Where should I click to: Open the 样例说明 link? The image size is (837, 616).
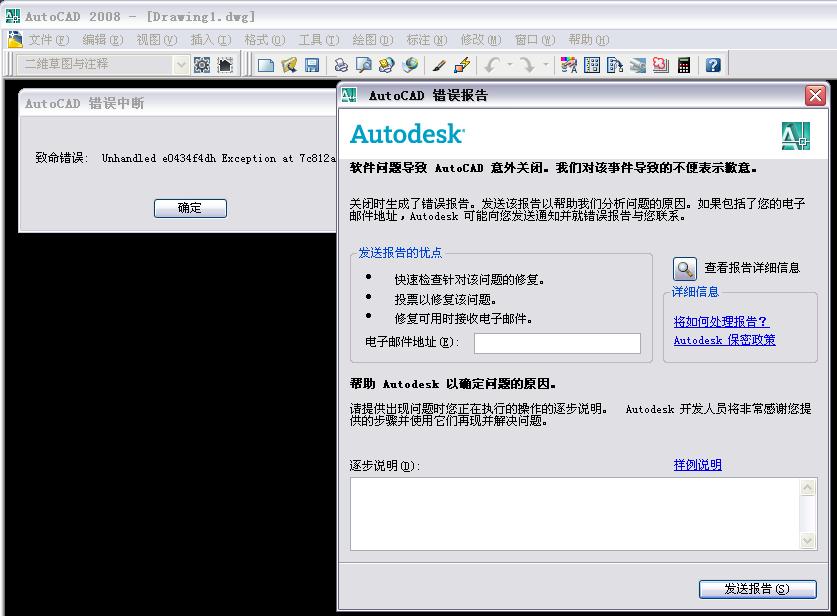coord(697,464)
